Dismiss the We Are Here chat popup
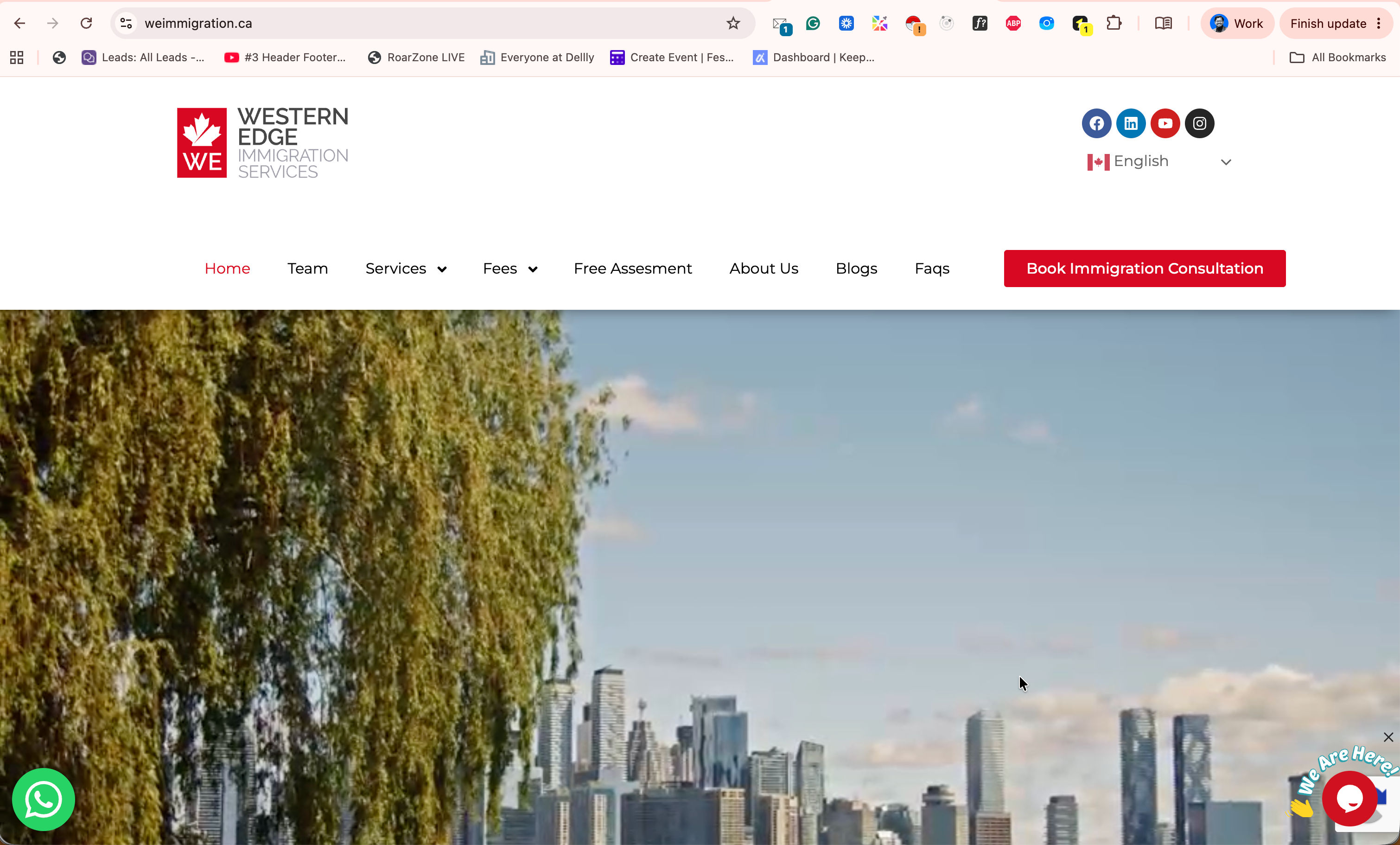 (x=1388, y=737)
